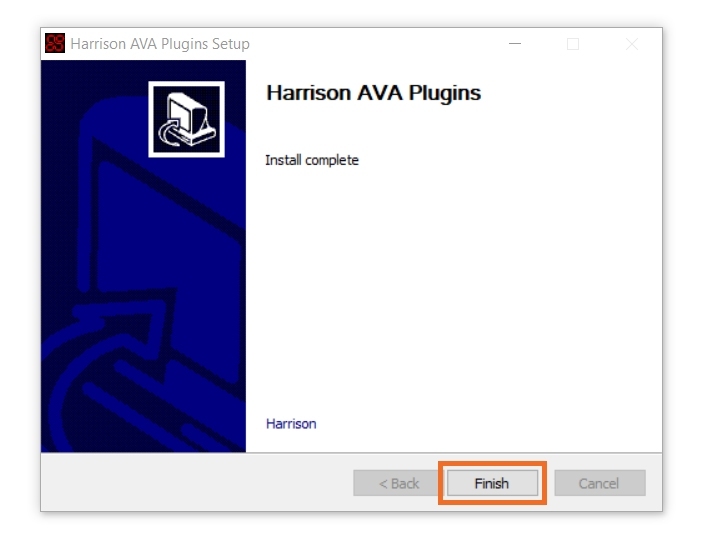Click the empty gray footer left of Back
This screenshot has height=547, width=713.
196,483
